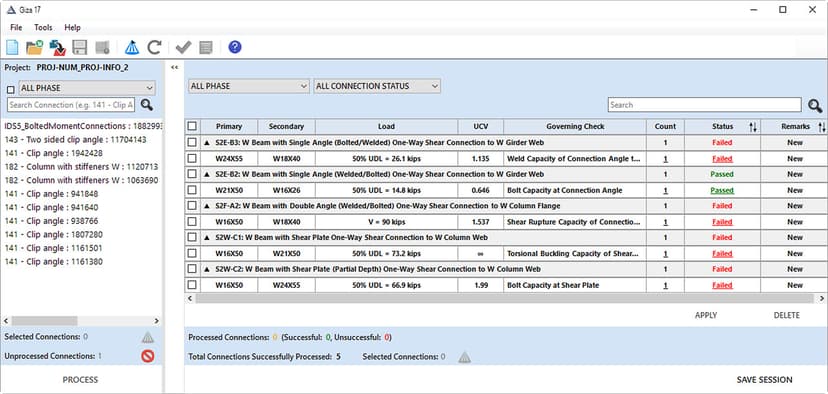Click the New file toolbar icon
This screenshot has width=828, height=394.
(x=12, y=48)
